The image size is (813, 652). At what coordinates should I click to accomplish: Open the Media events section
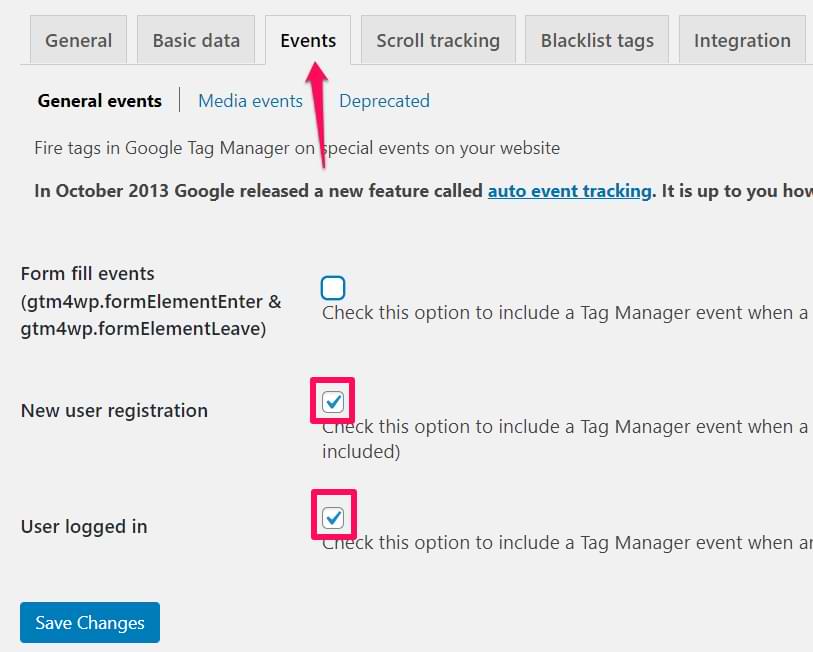[x=250, y=101]
